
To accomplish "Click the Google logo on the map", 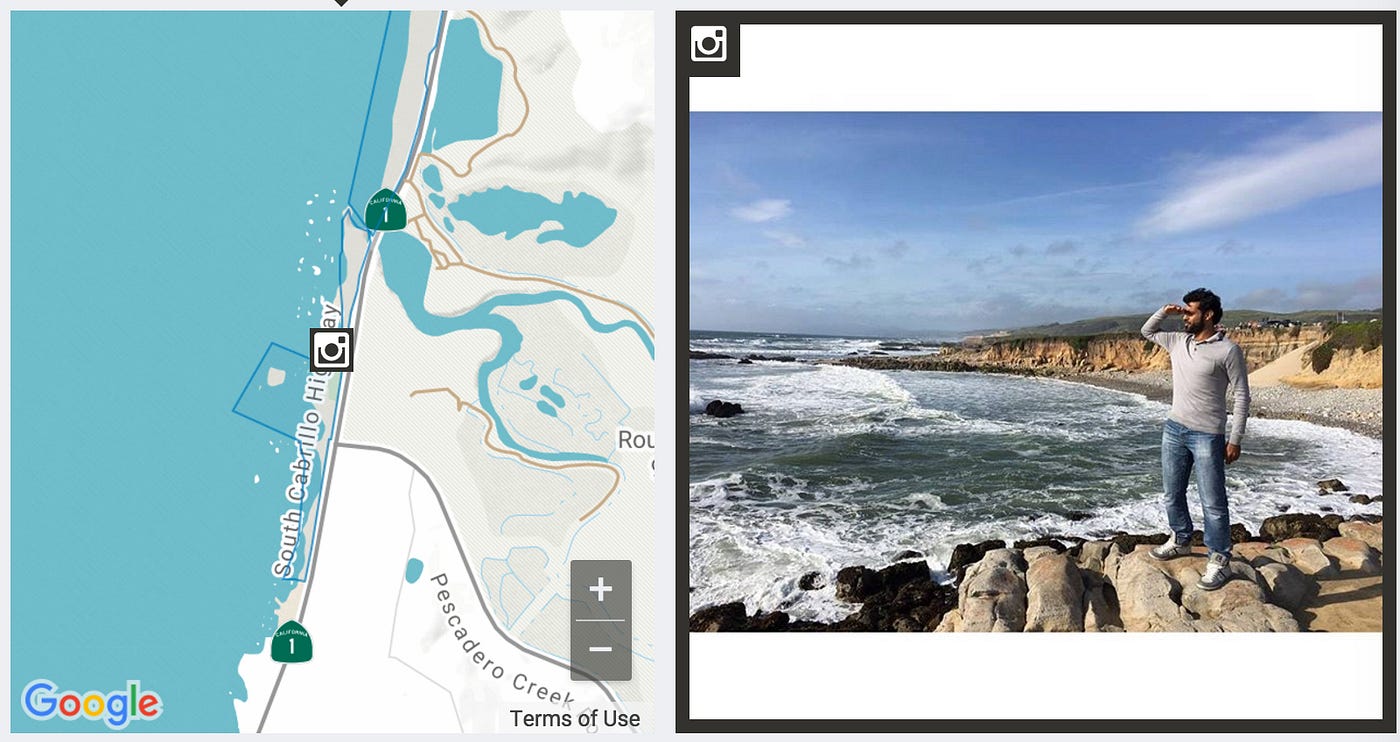I will point(91,703).
